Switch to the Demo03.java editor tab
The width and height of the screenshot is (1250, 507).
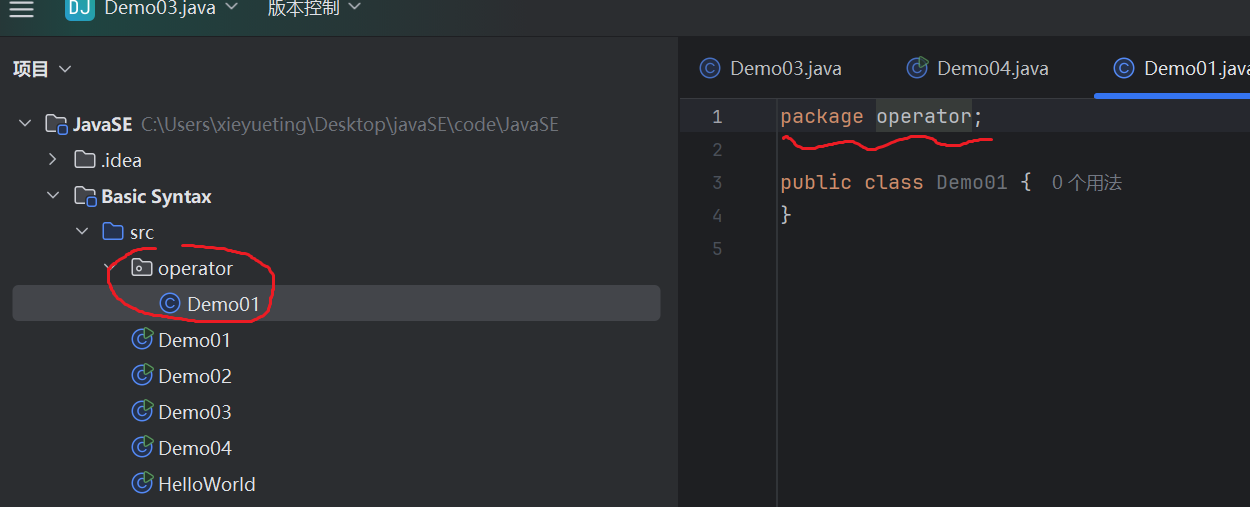(771, 68)
